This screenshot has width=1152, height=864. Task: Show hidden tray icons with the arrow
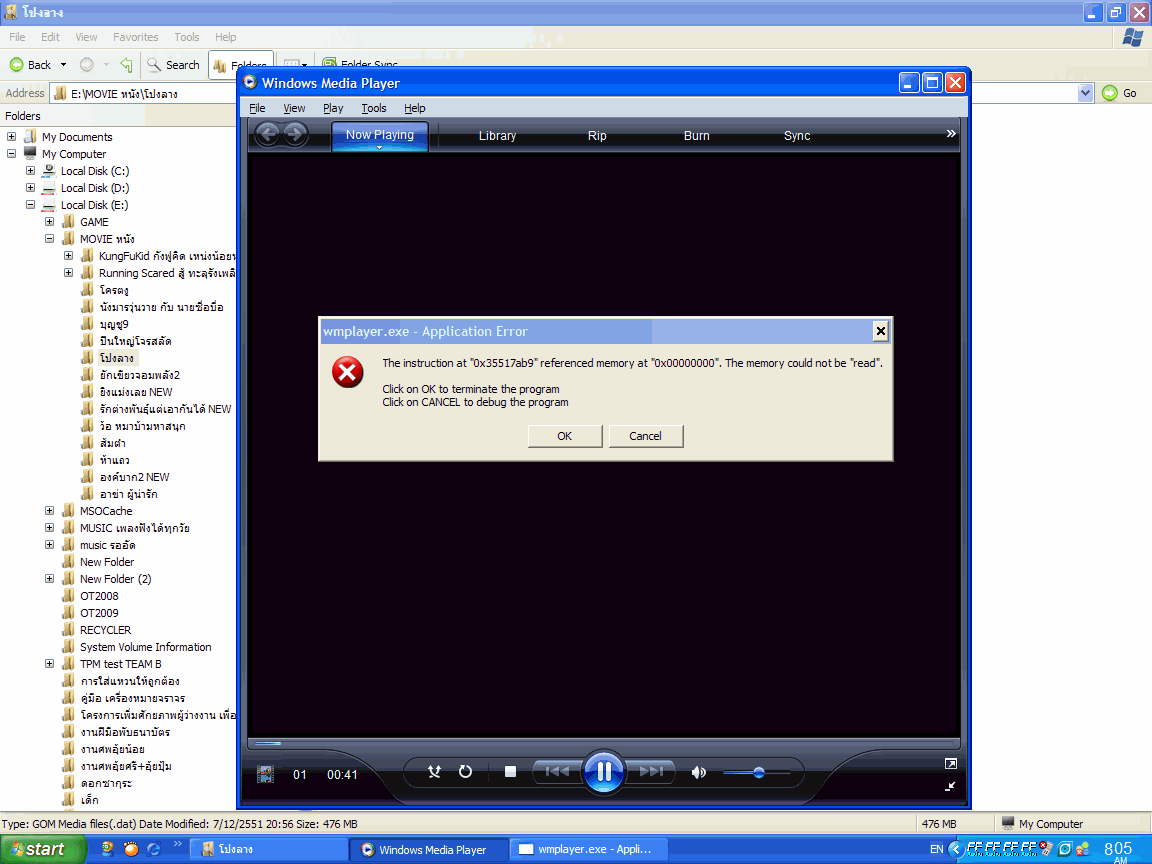tap(955, 849)
